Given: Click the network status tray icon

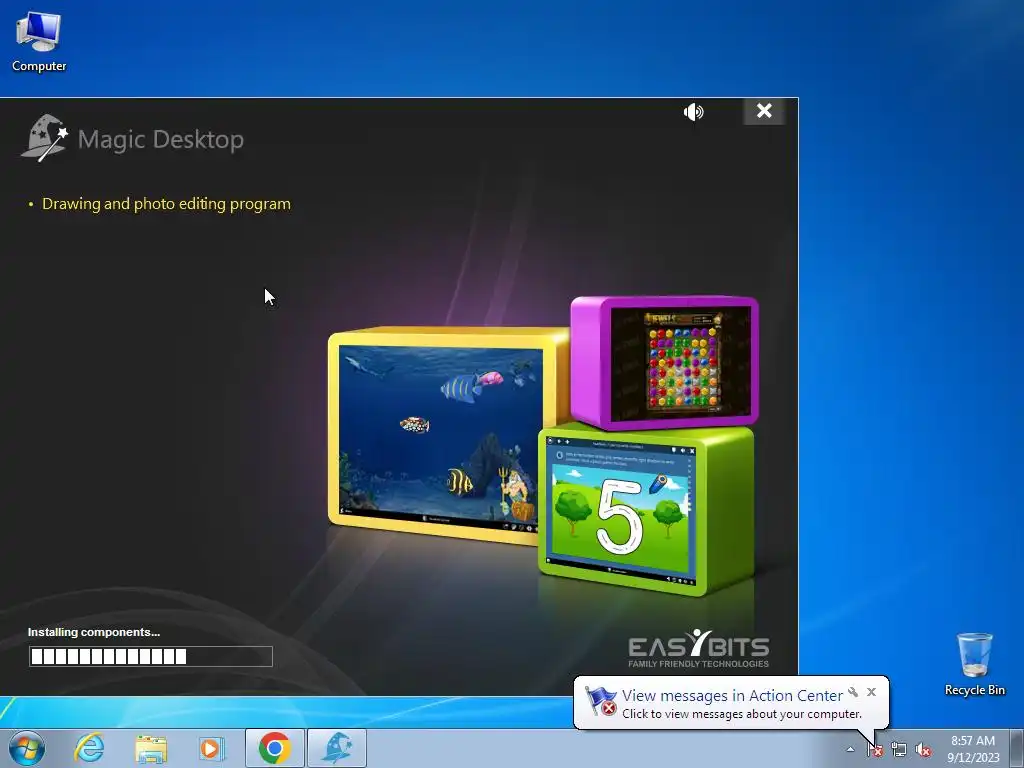Looking at the screenshot, I should (x=899, y=750).
